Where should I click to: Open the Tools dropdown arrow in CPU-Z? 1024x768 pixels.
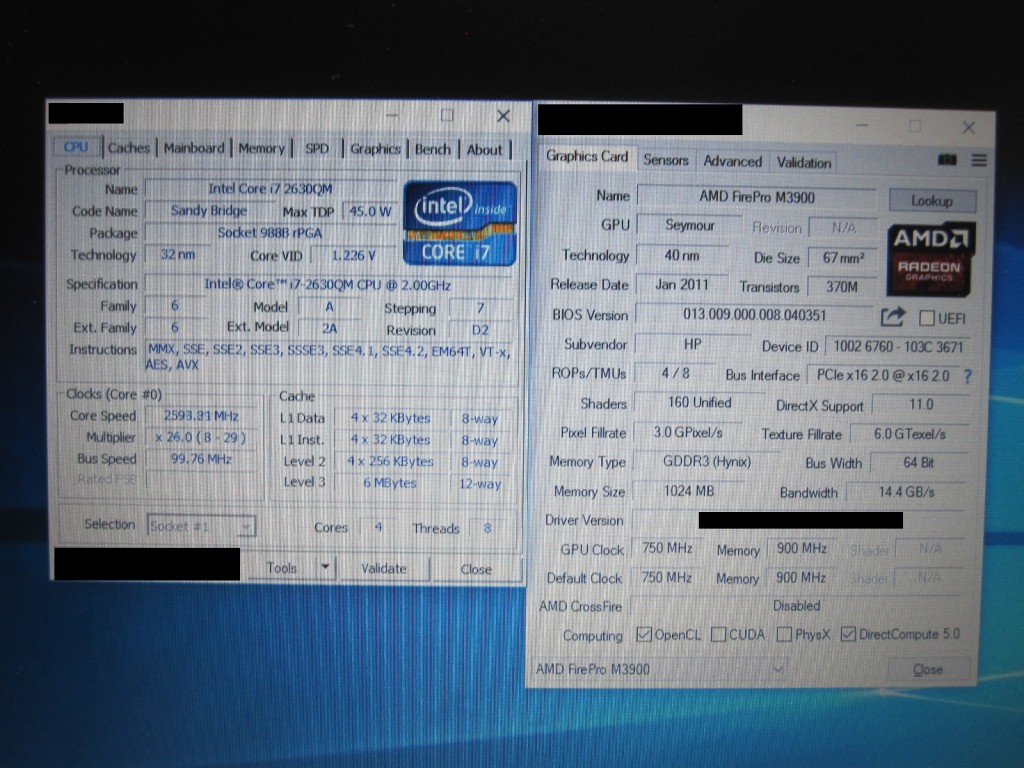click(325, 568)
